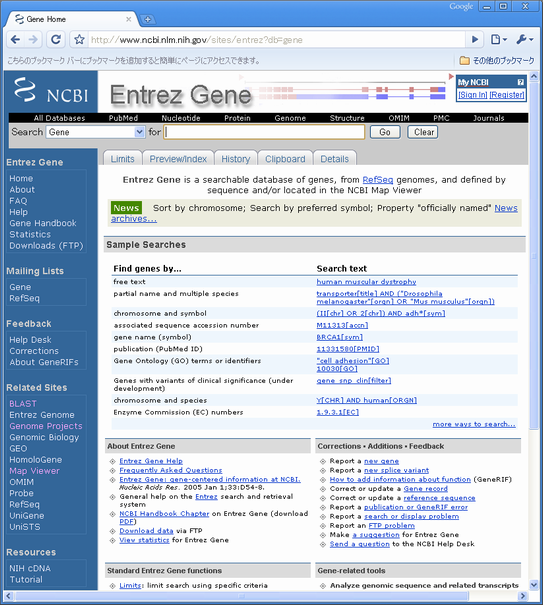This screenshot has height=605, width=543.
Task: Open About GeneRIFs in sidebar
Action: 44,362
